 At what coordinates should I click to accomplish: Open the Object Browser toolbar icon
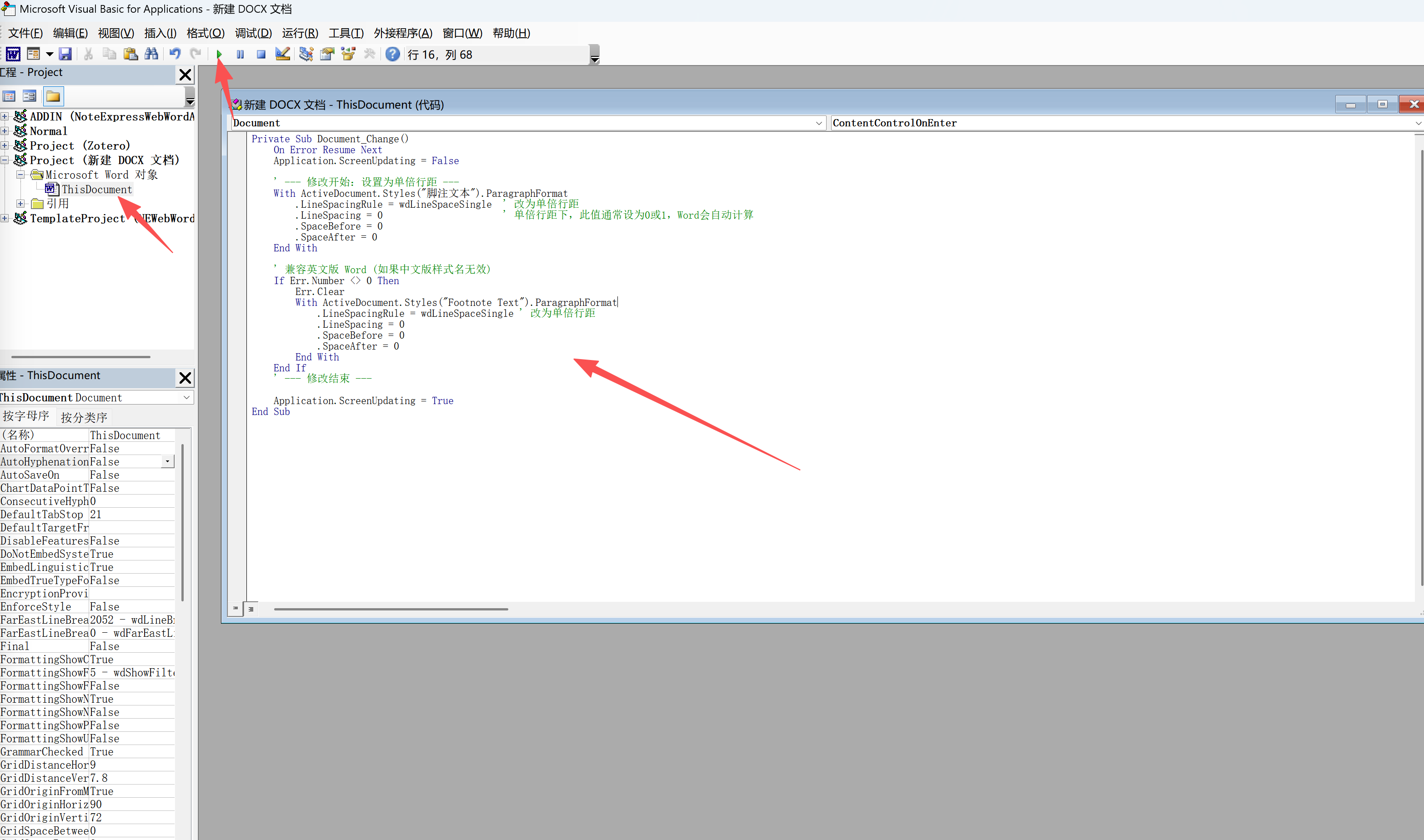point(348,55)
